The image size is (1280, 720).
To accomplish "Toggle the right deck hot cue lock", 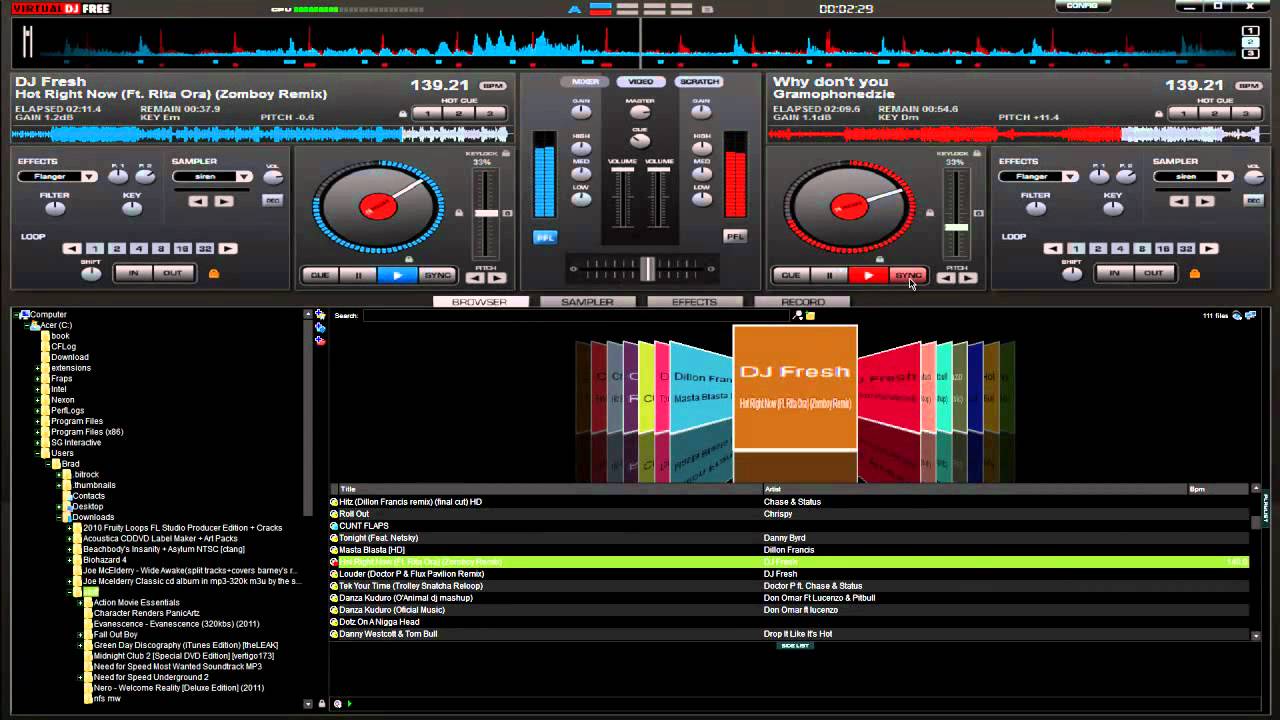I will tap(1159, 114).
